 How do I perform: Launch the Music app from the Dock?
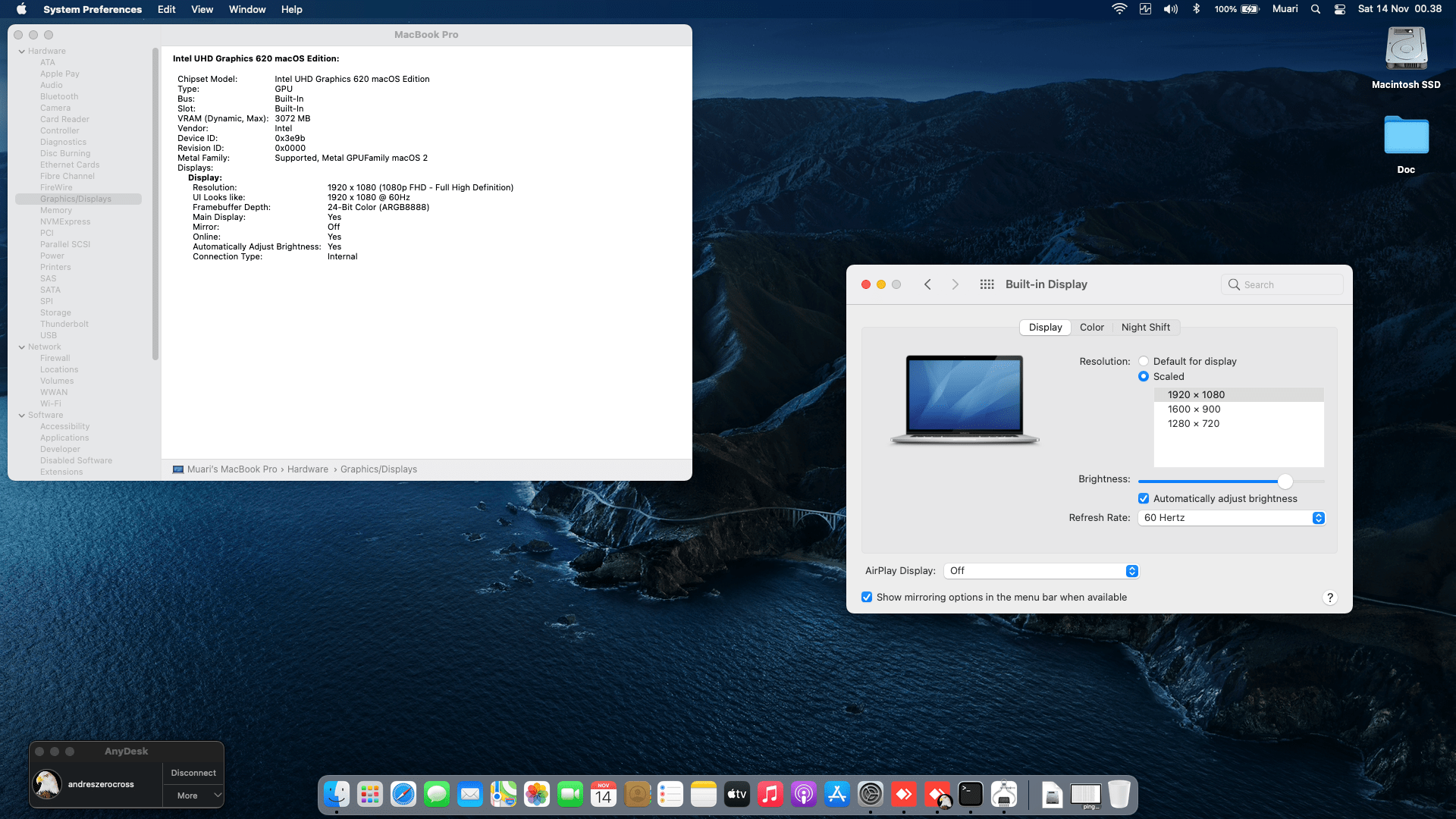coord(770,795)
